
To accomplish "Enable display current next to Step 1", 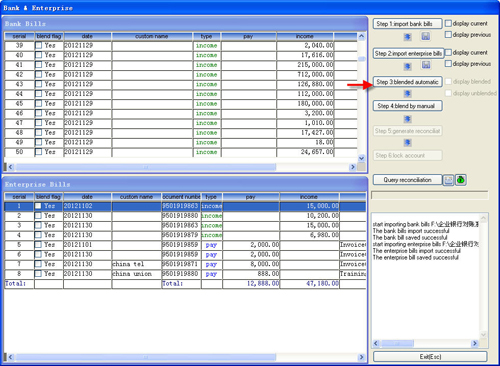I will (x=448, y=23).
